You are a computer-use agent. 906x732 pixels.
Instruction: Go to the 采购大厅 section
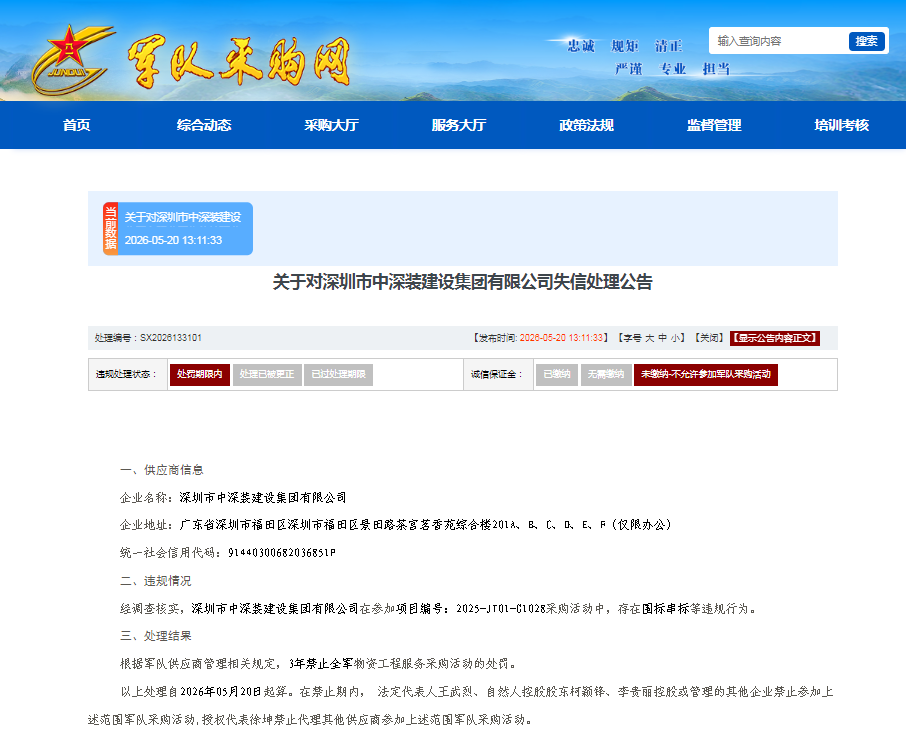tap(332, 125)
